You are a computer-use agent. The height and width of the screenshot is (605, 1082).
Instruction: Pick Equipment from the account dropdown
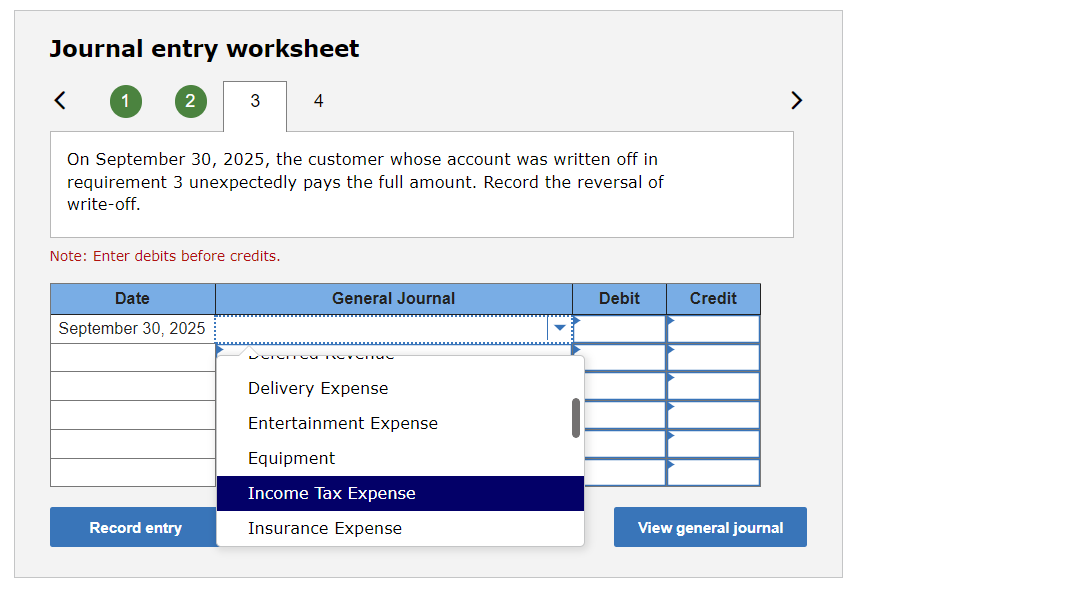point(292,458)
